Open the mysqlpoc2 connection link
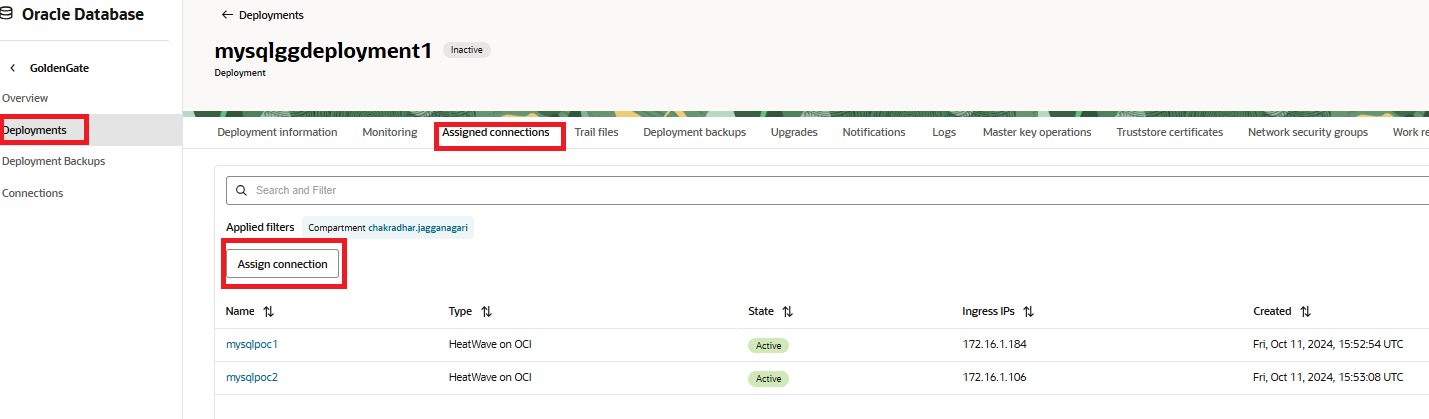The width and height of the screenshot is (1429, 419). coord(251,377)
